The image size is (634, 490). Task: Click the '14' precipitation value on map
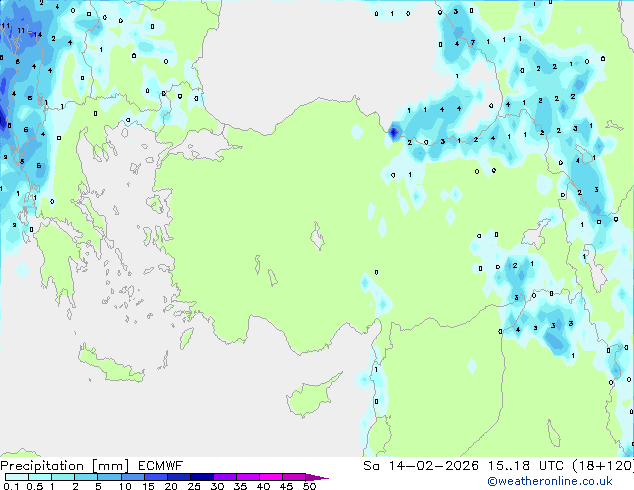click(x=38, y=35)
